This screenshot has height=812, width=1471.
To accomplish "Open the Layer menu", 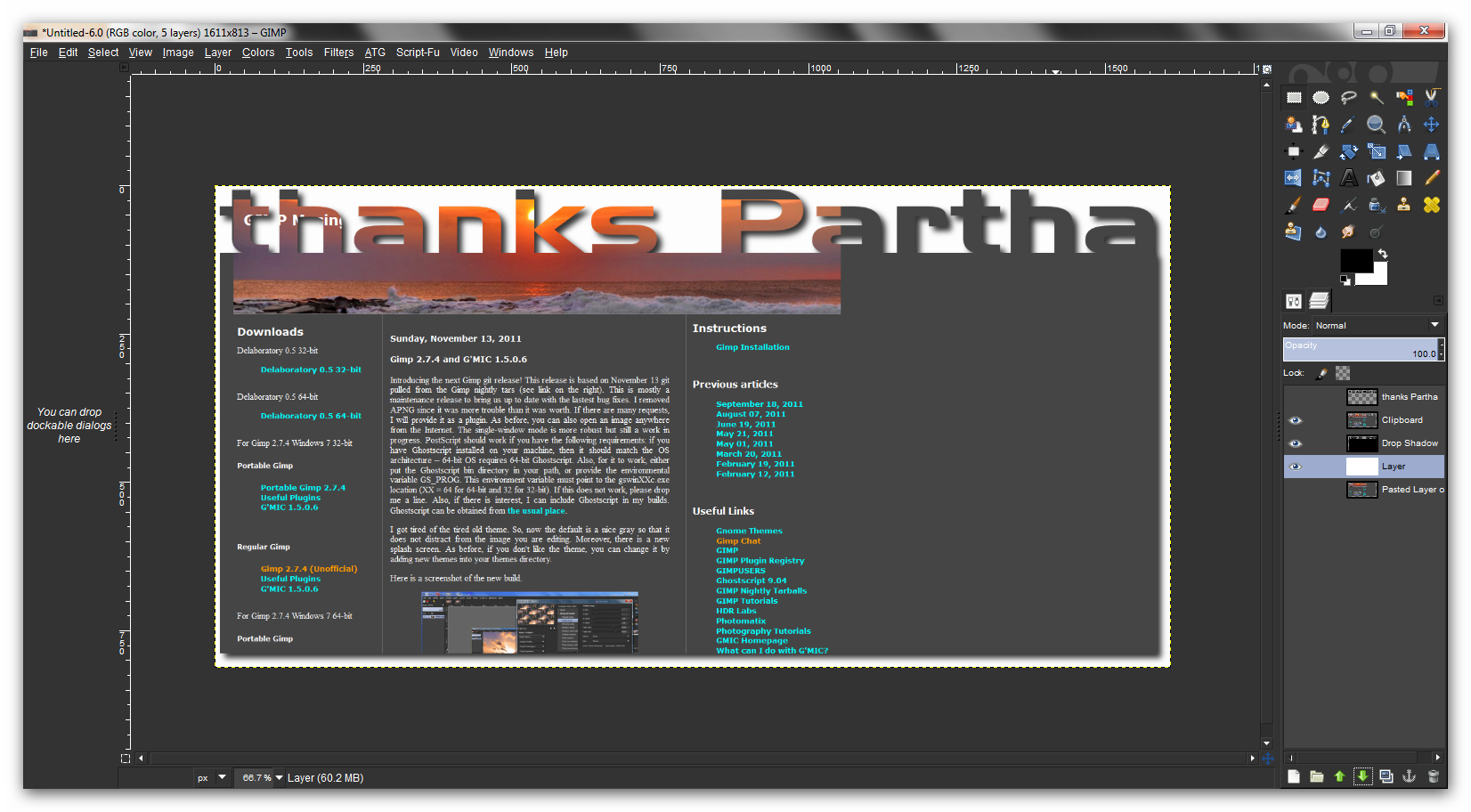I will (x=218, y=53).
